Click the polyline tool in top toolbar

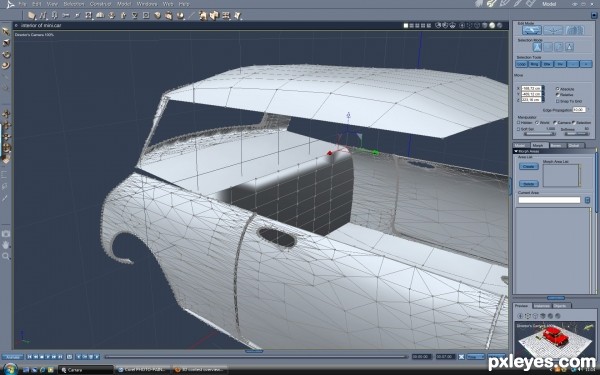point(43,15)
